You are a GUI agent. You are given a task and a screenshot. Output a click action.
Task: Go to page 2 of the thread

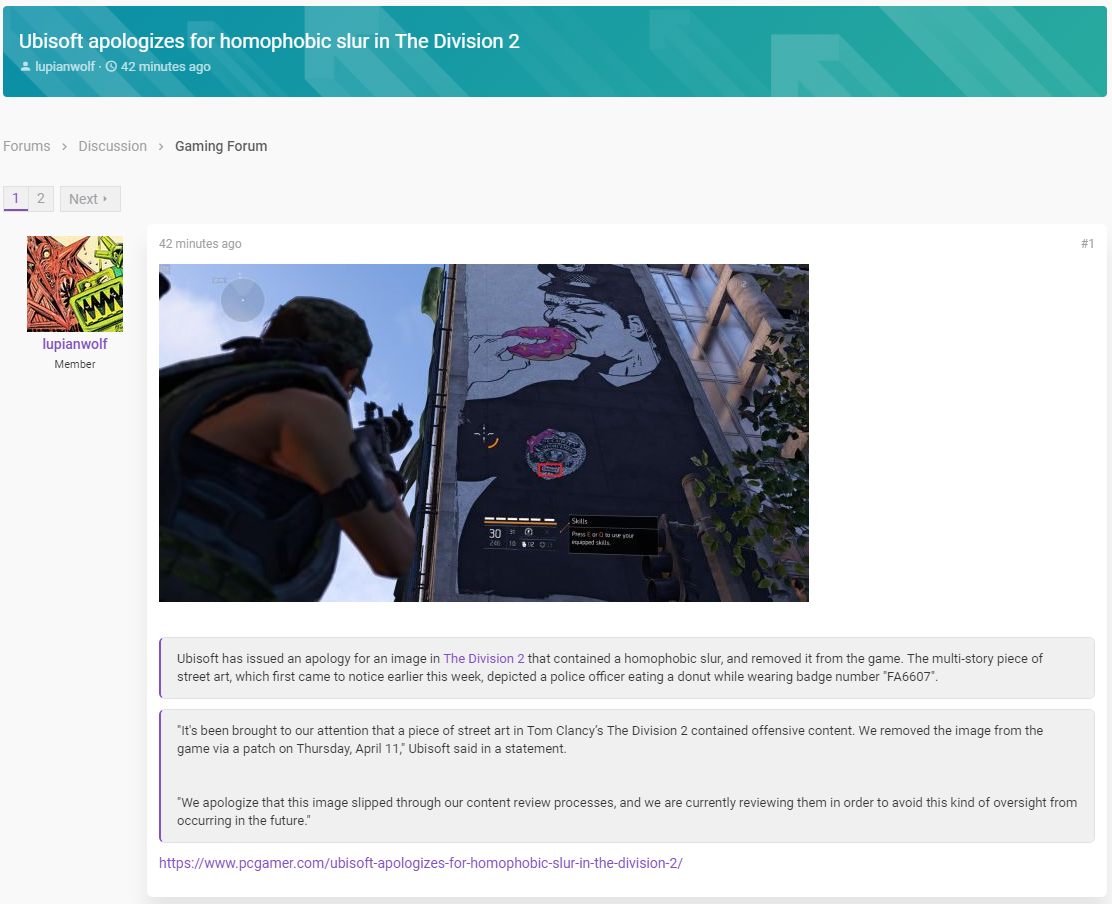[41, 199]
